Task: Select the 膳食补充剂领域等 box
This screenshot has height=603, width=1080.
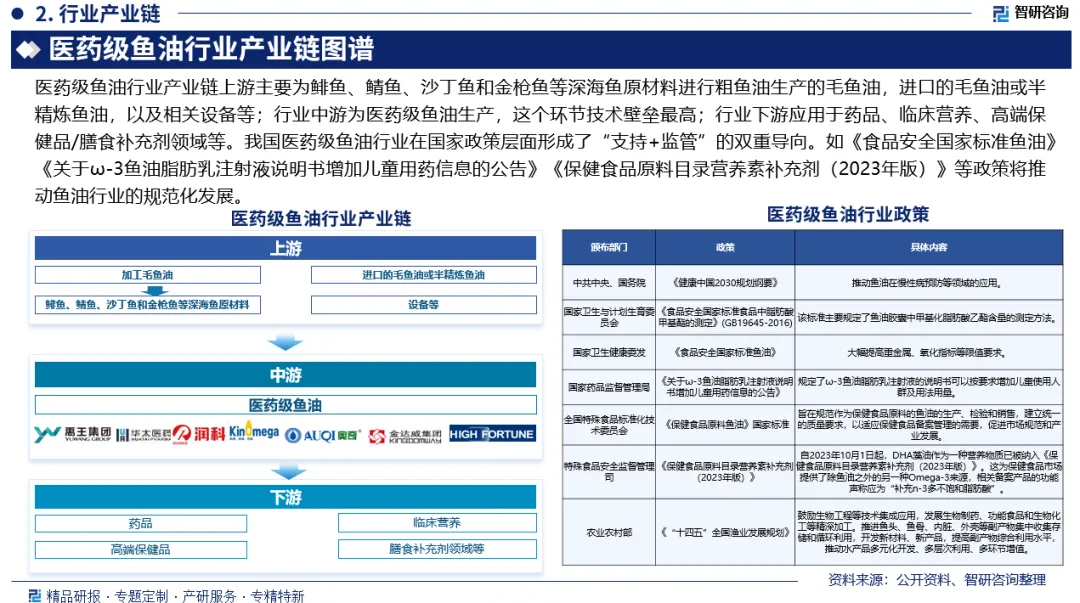Action: point(437,549)
